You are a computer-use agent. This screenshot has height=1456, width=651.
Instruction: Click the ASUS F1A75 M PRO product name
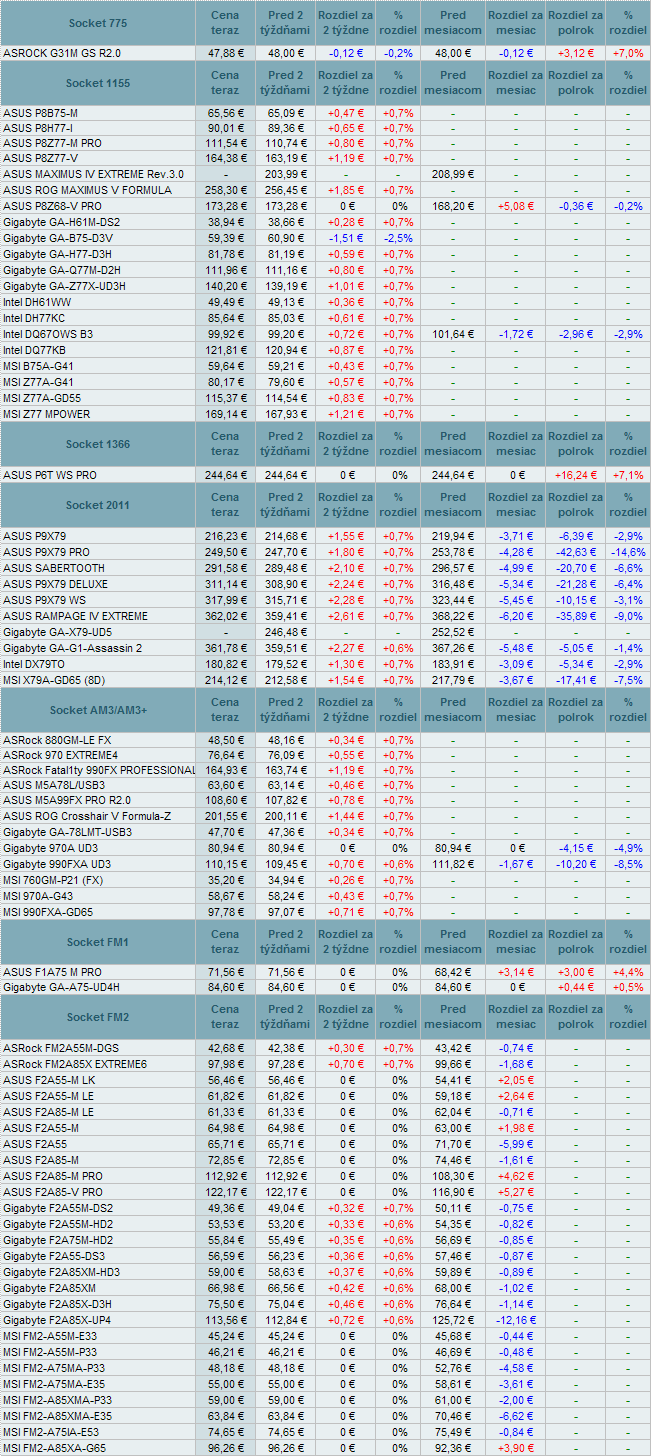pyautogui.click(x=53, y=972)
